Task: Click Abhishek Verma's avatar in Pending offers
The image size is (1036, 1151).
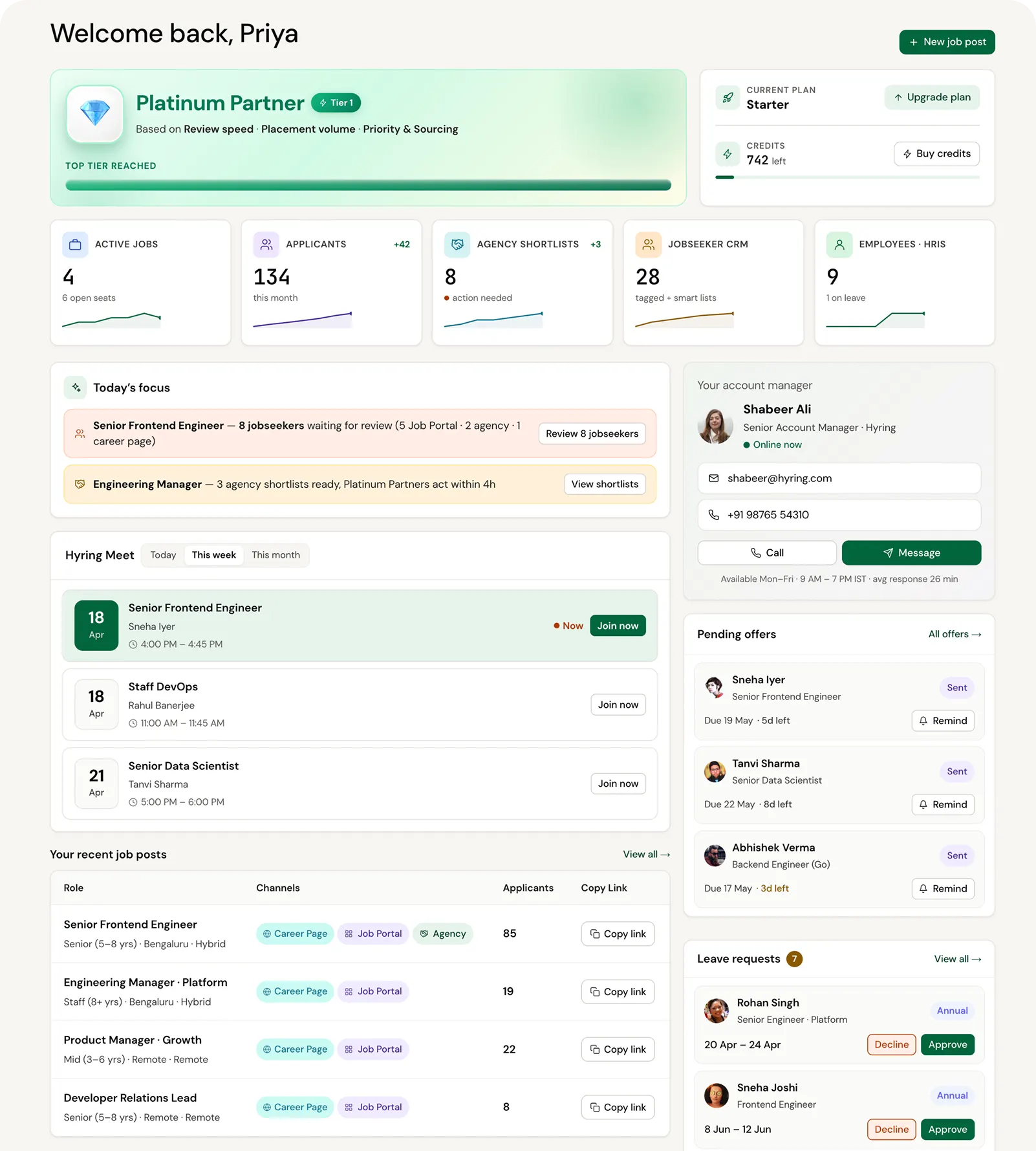Action: (x=715, y=855)
